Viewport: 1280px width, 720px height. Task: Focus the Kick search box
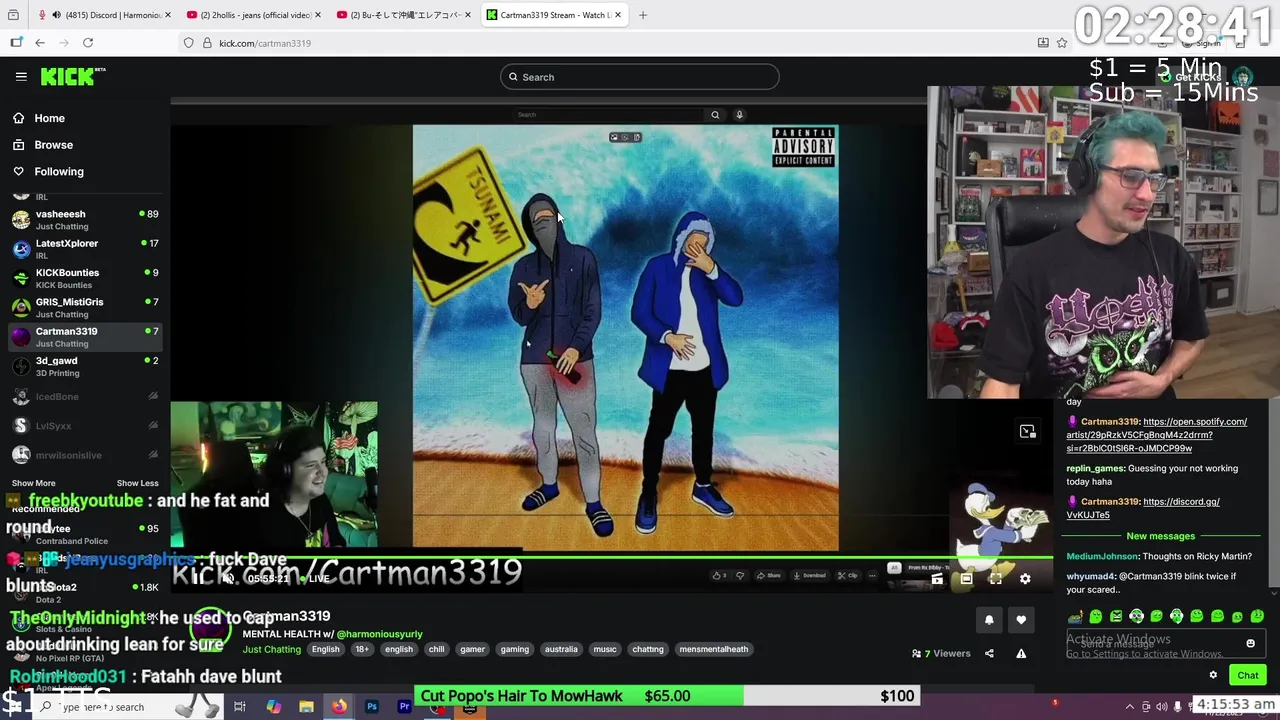[x=640, y=77]
